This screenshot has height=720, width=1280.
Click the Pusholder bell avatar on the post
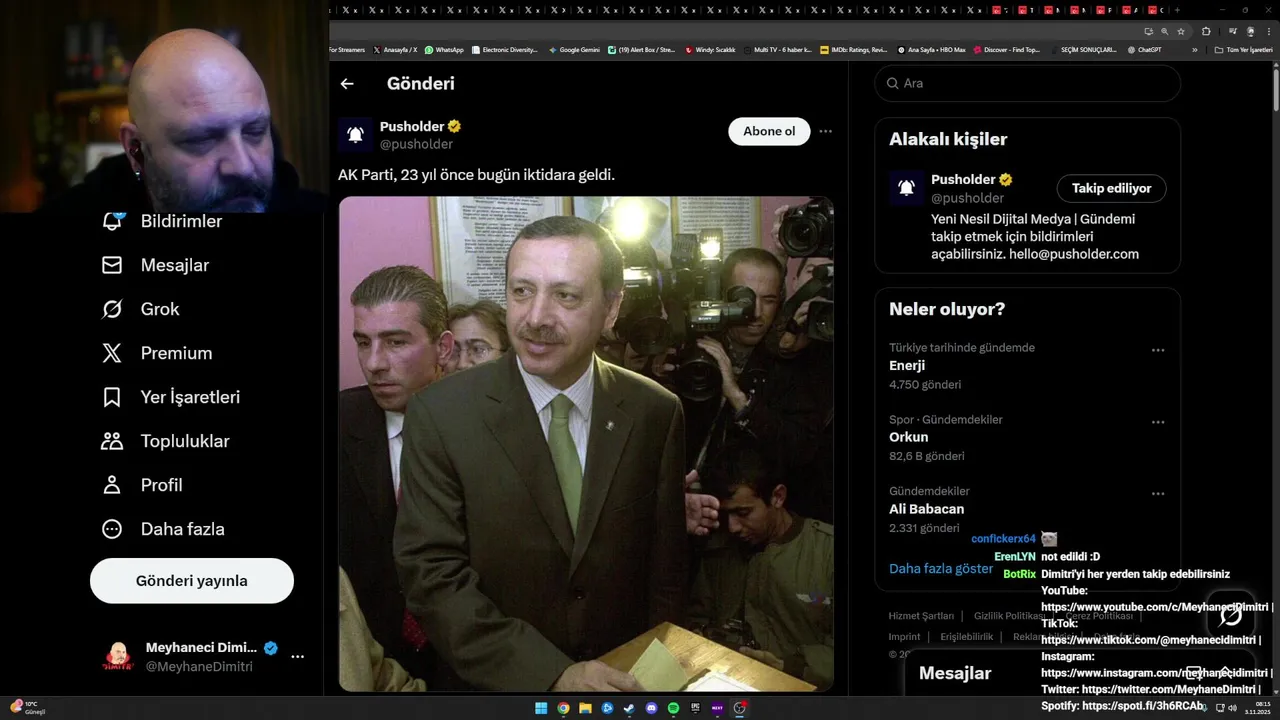pos(355,134)
